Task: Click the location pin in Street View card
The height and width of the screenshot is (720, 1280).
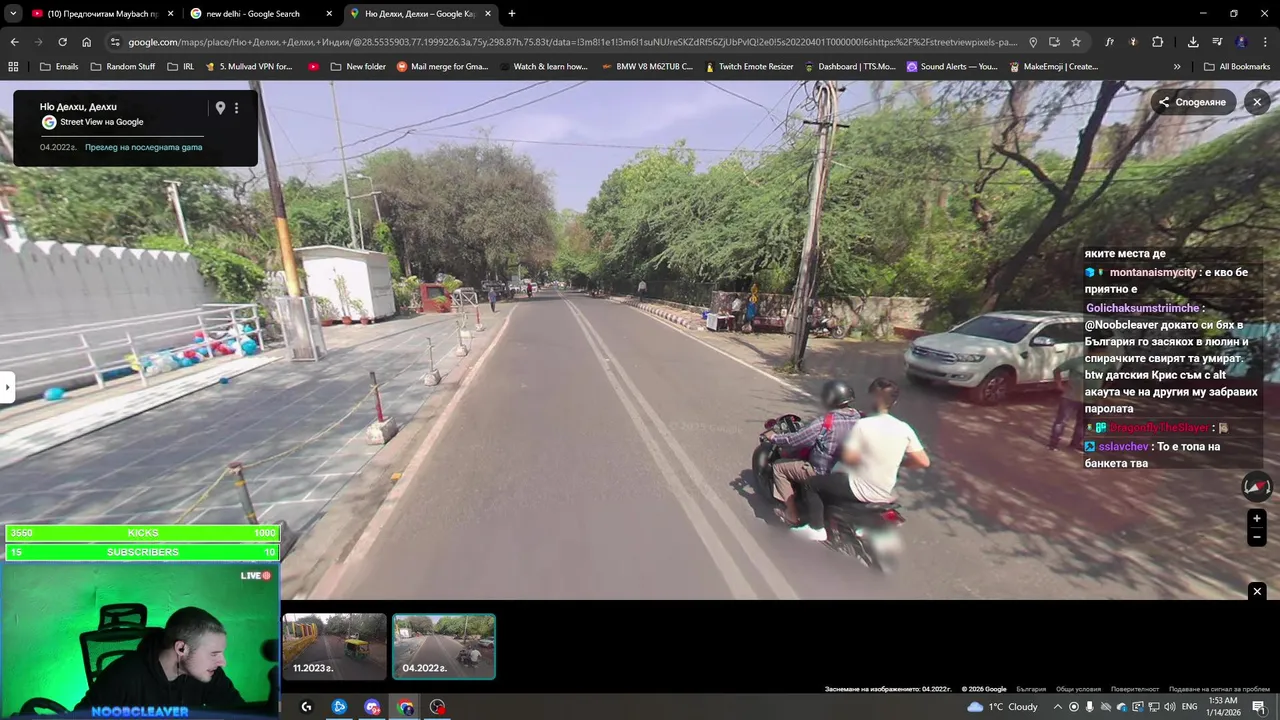Action: [220, 108]
